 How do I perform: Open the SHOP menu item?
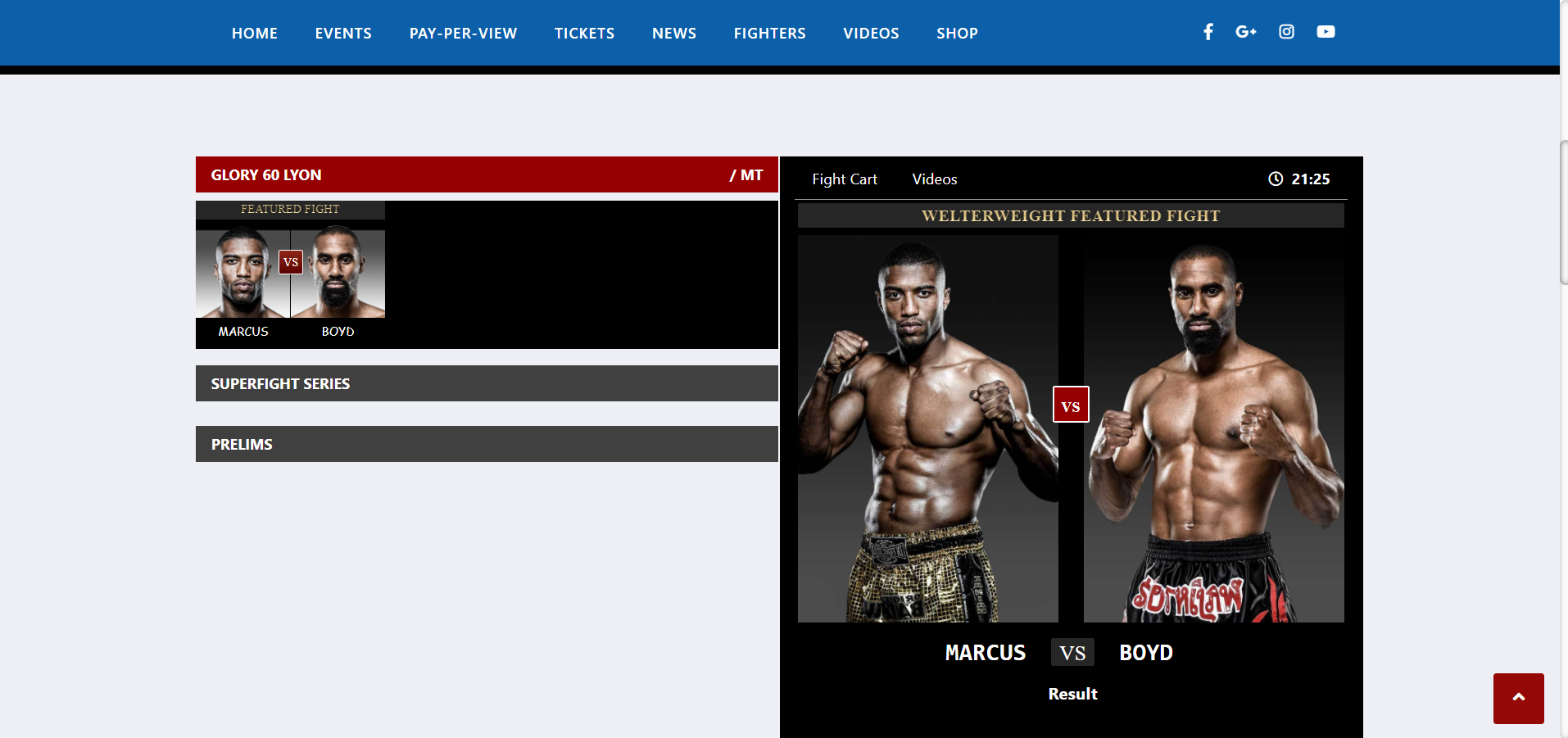pos(957,34)
